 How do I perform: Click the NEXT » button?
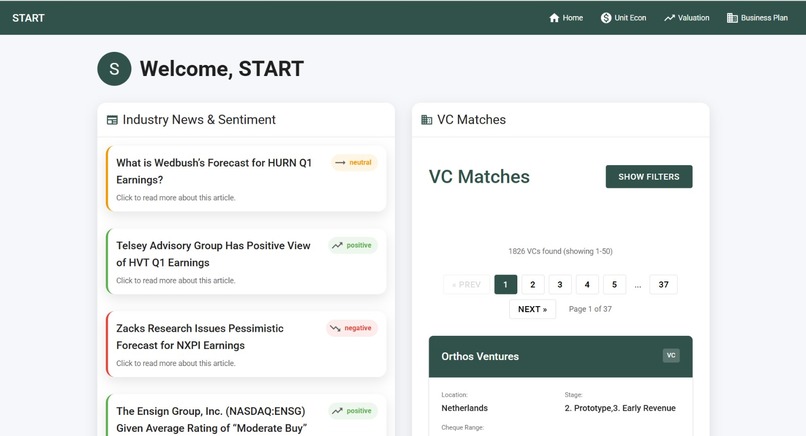(x=533, y=309)
